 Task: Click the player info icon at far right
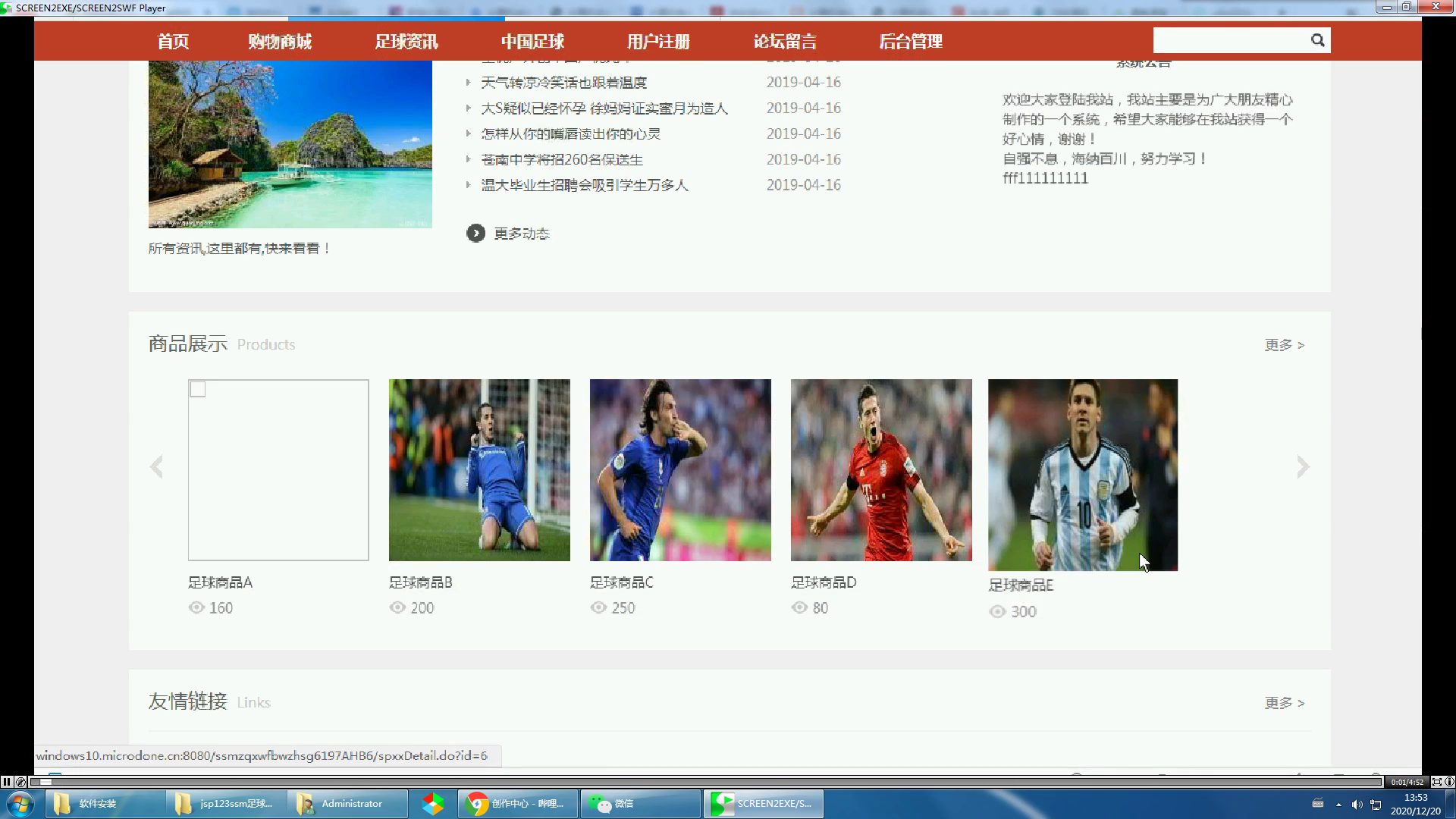coord(1449,782)
